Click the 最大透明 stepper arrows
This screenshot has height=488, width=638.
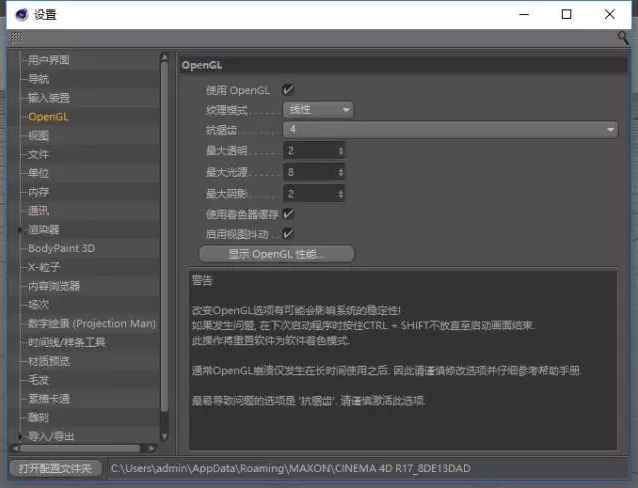[x=341, y=151]
